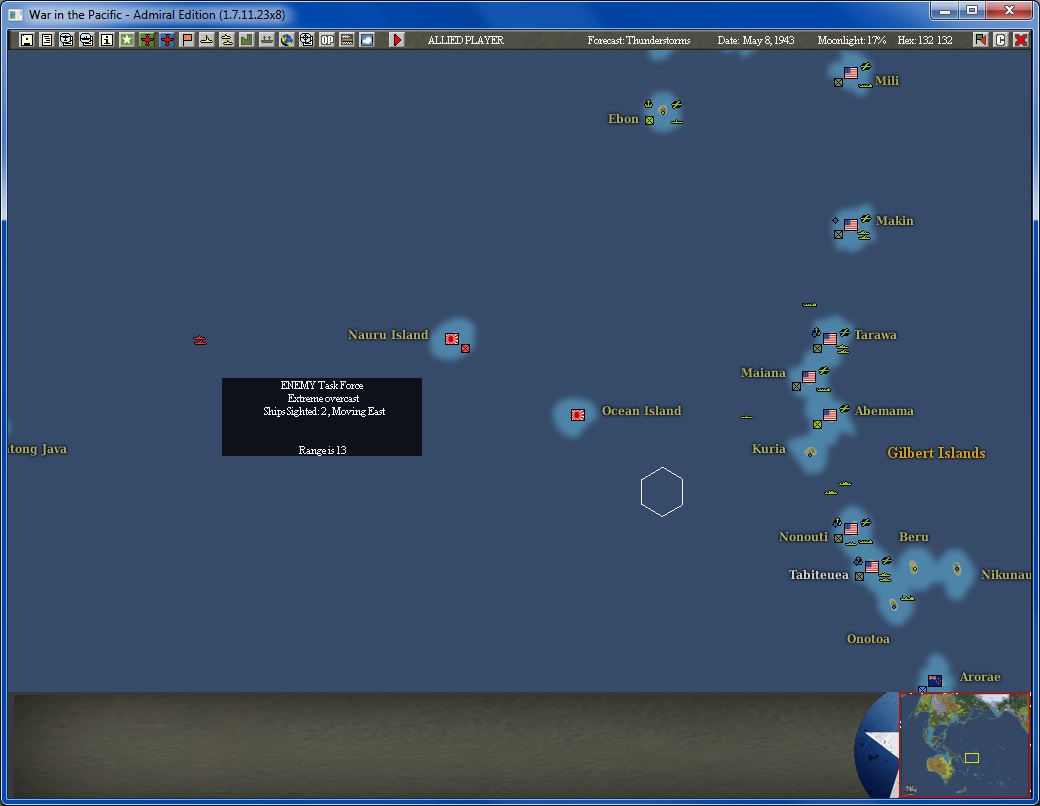Screen dimensions: 1040x806
Task: Select the ship icon near Onotoa
Action: pos(907,598)
